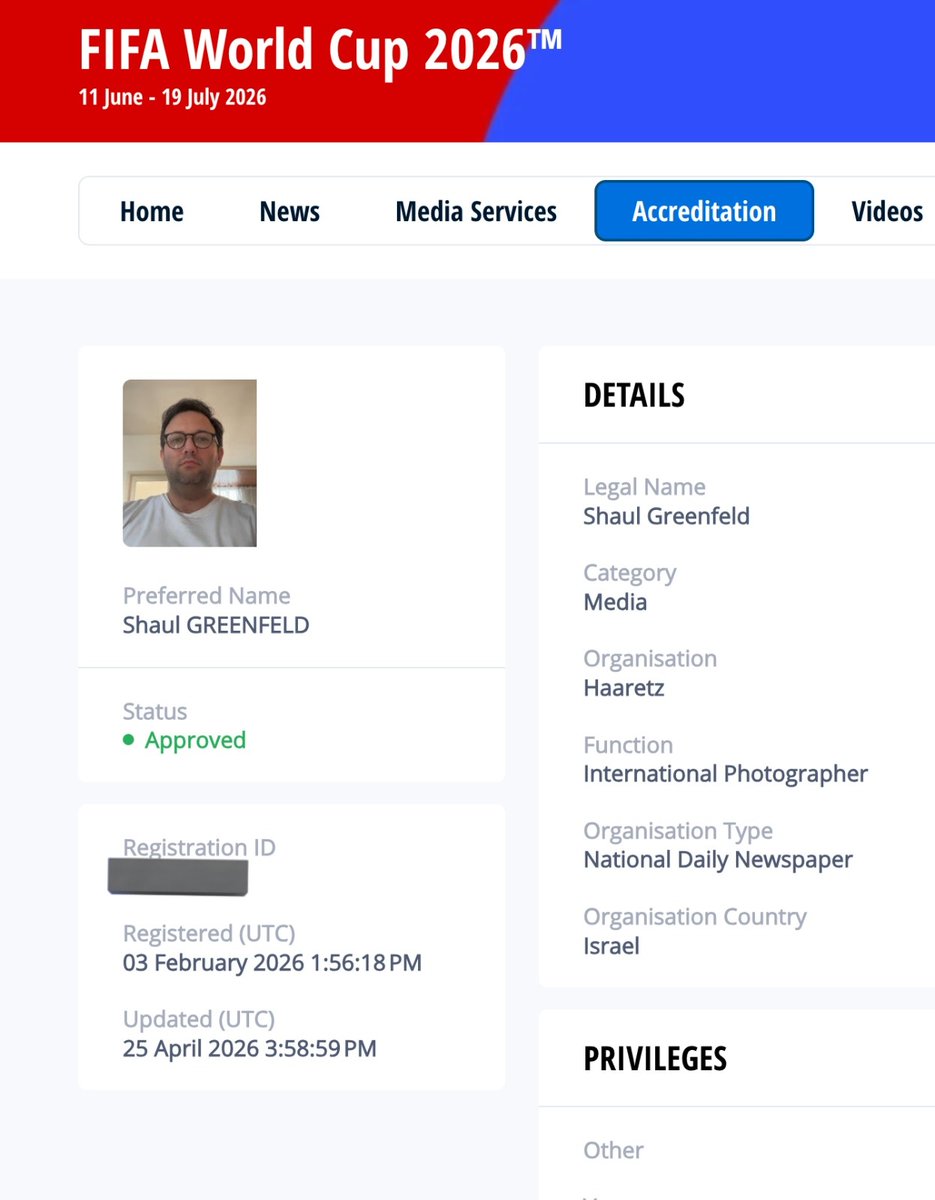Viewport: 935px width, 1200px height.
Task: Click the Updated (UTC) label
Action: pos(199,1020)
